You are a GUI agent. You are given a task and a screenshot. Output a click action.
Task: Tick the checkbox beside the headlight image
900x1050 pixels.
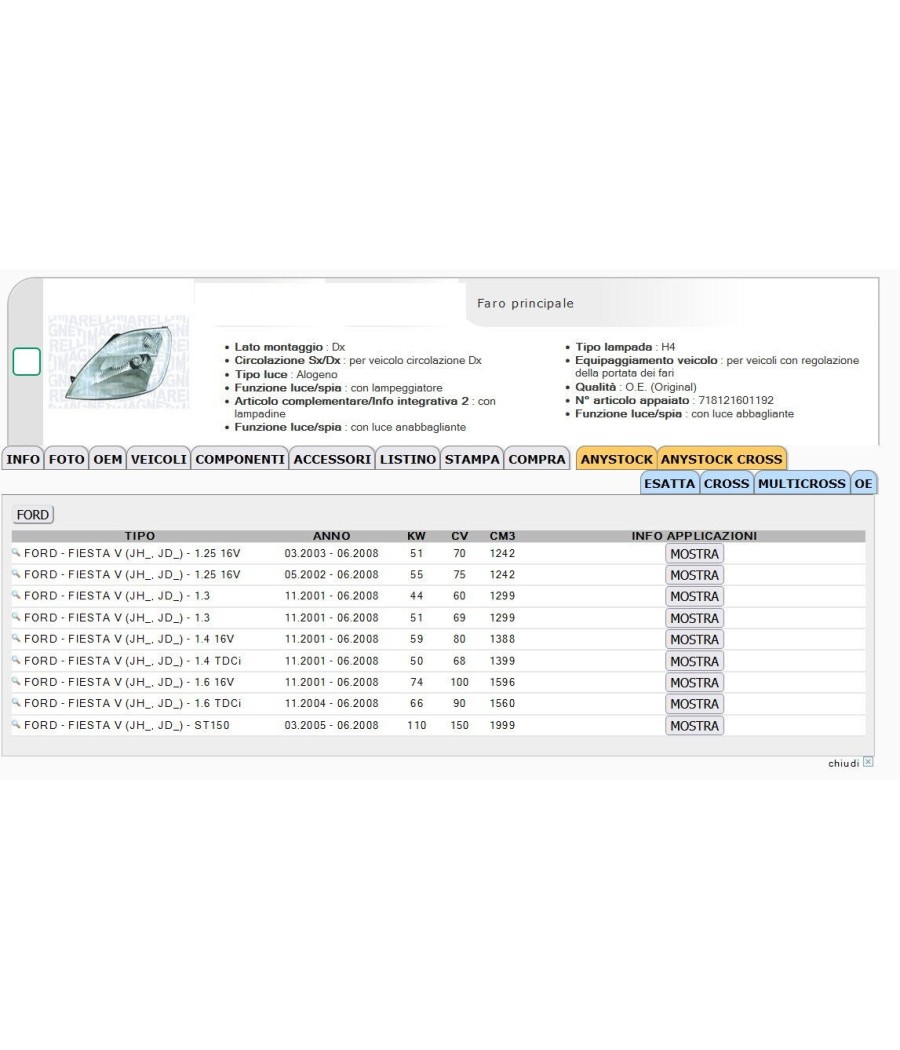(27, 362)
